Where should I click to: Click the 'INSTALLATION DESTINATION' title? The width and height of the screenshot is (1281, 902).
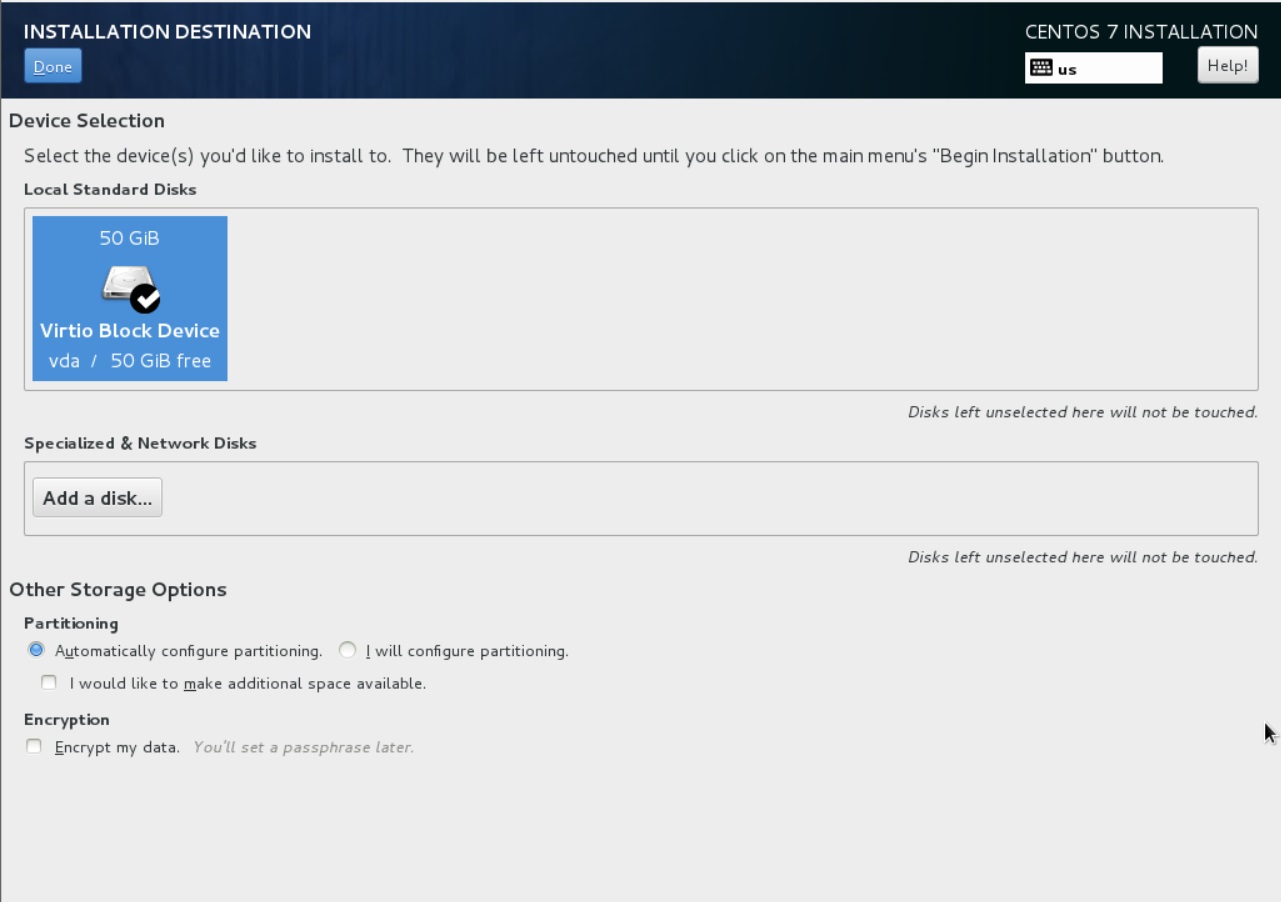(167, 32)
